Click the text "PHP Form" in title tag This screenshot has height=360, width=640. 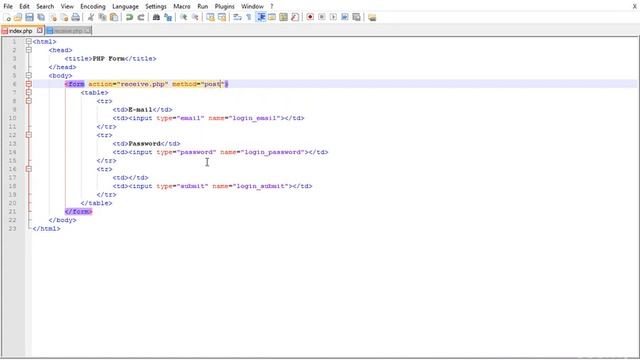tap(109, 59)
